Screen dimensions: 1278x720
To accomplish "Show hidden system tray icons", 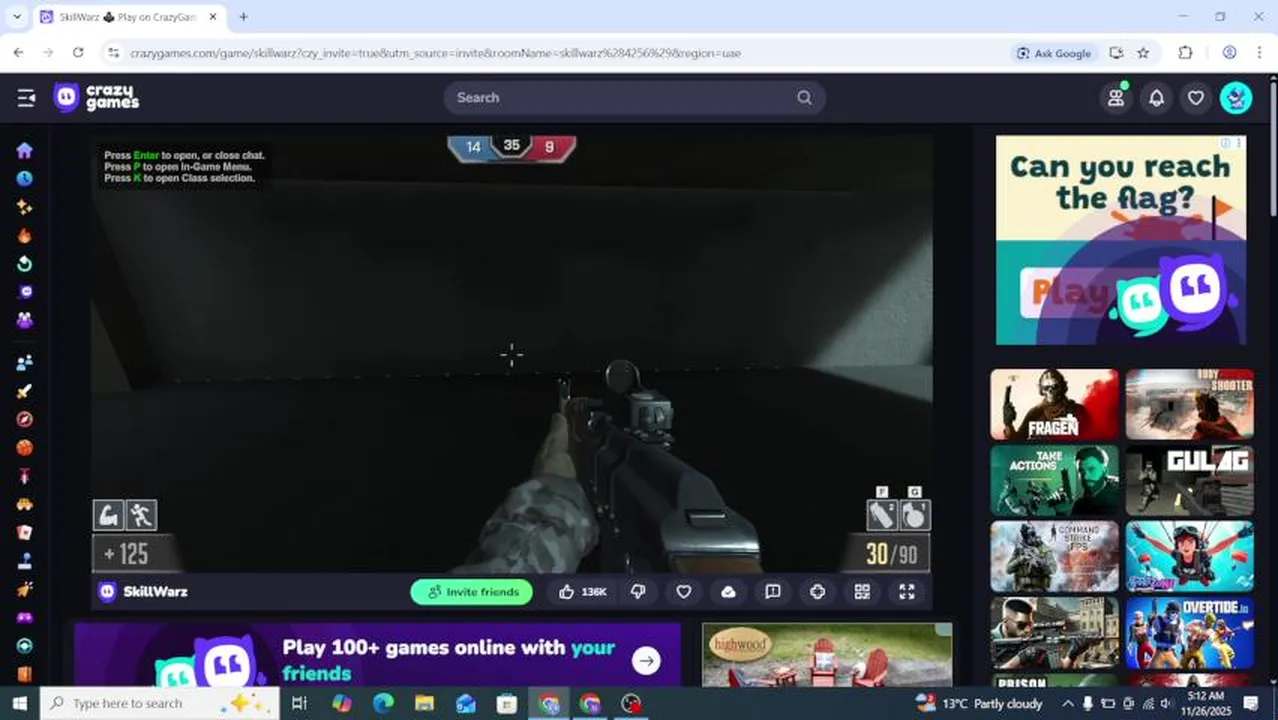I will pyautogui.click(x=1067, y=703).
